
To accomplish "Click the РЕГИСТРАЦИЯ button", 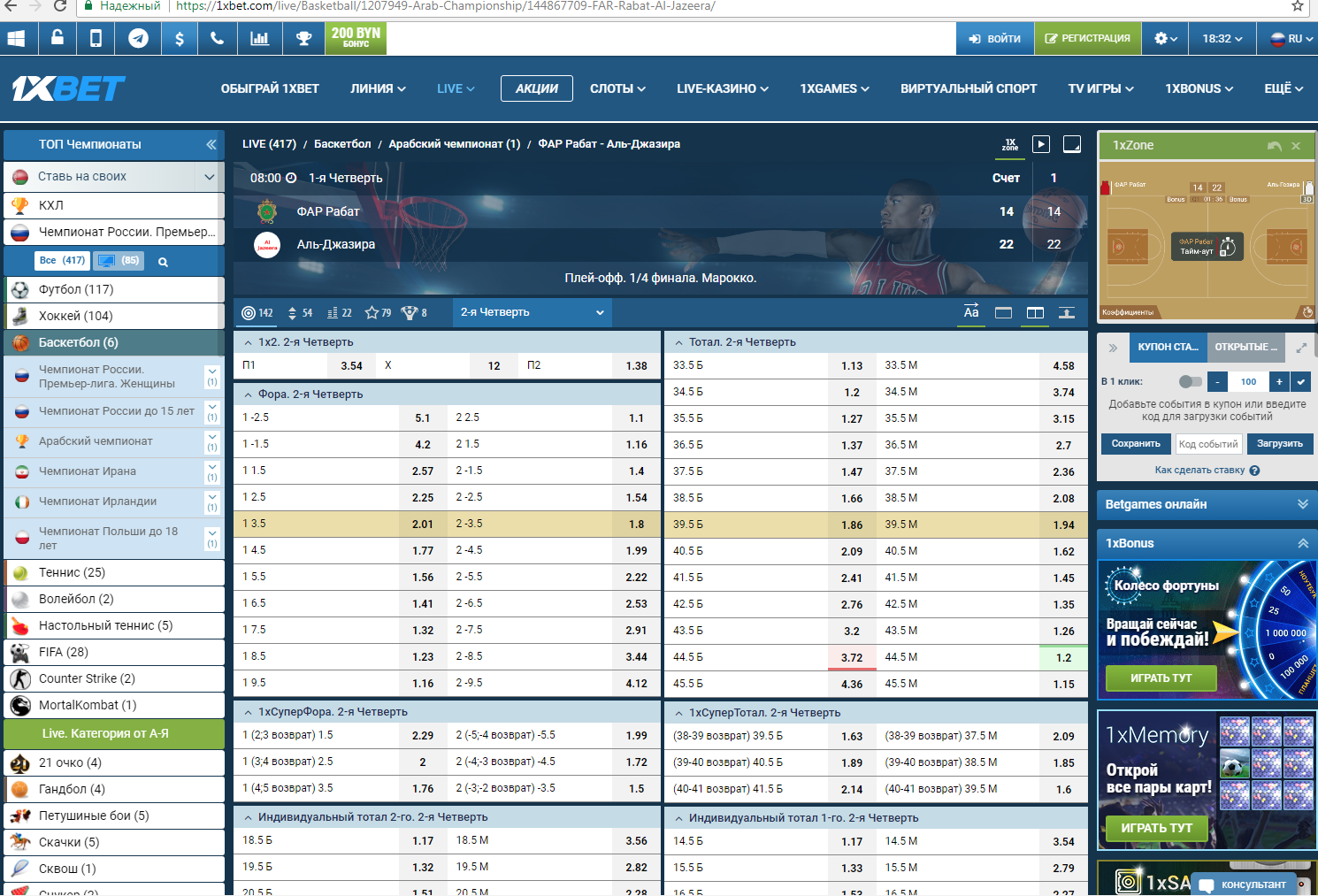I will pos(1088,39).
